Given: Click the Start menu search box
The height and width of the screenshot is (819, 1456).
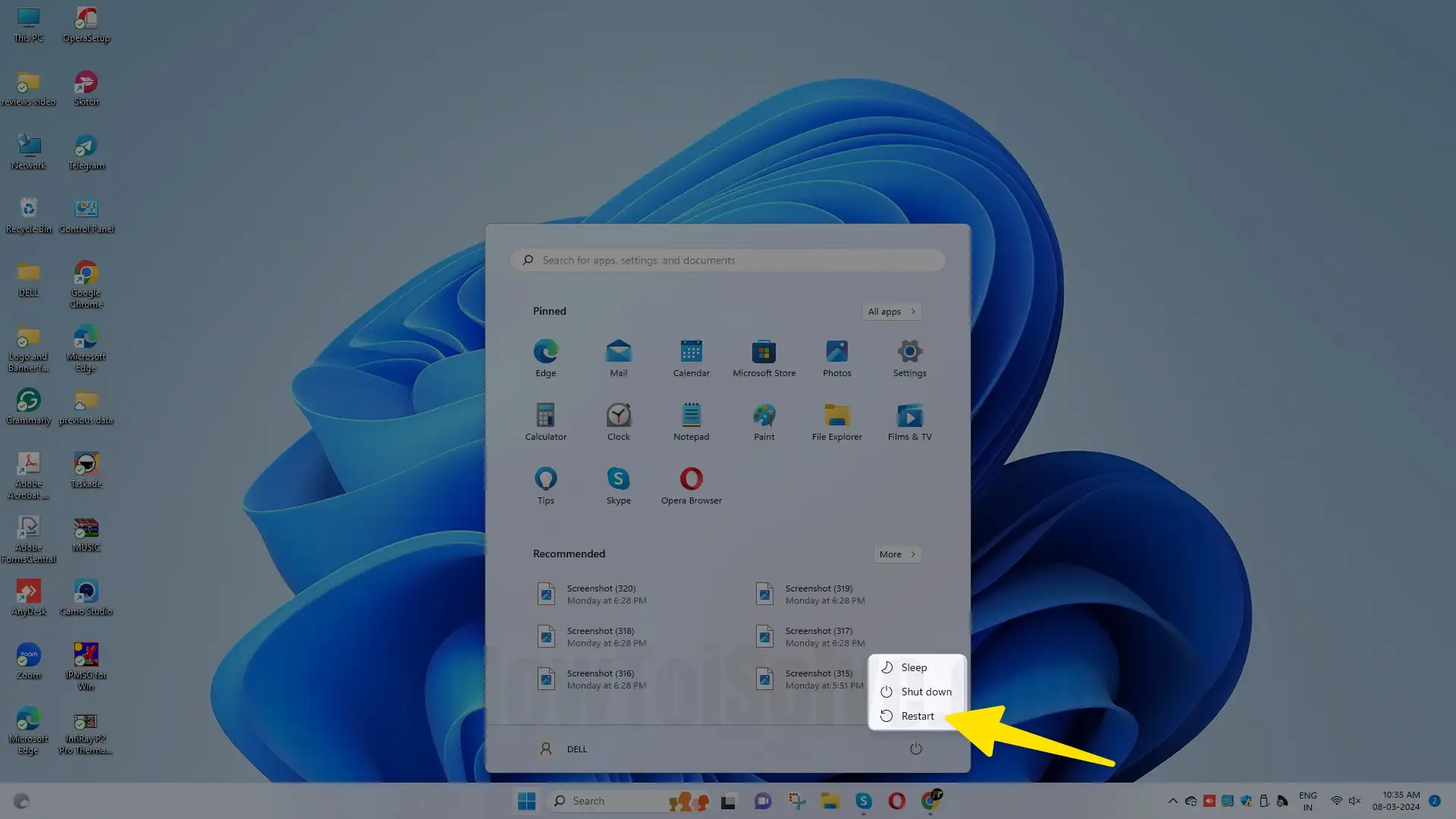Looking at the screenshot, I should (727, 260).
